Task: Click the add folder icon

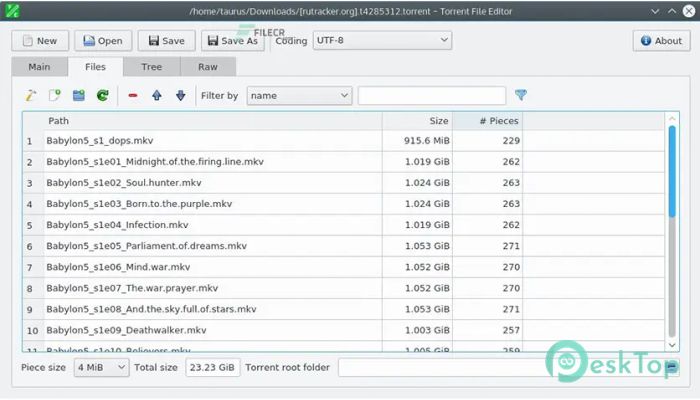Action: click(x=79, y=95)
